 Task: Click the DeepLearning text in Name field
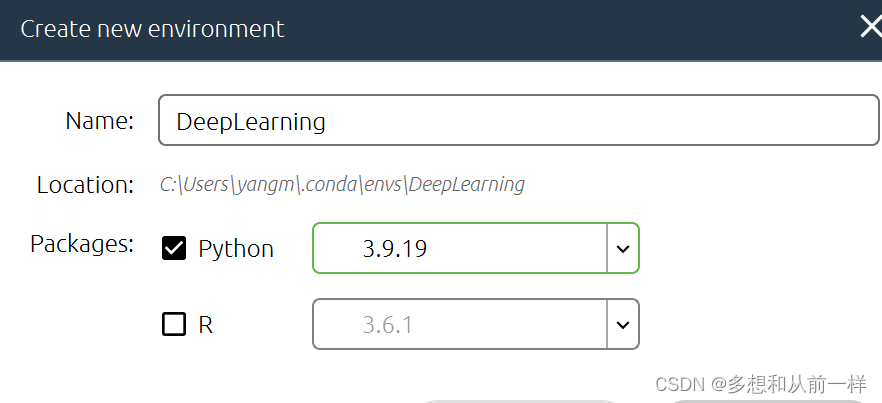(x=251, y=122)
